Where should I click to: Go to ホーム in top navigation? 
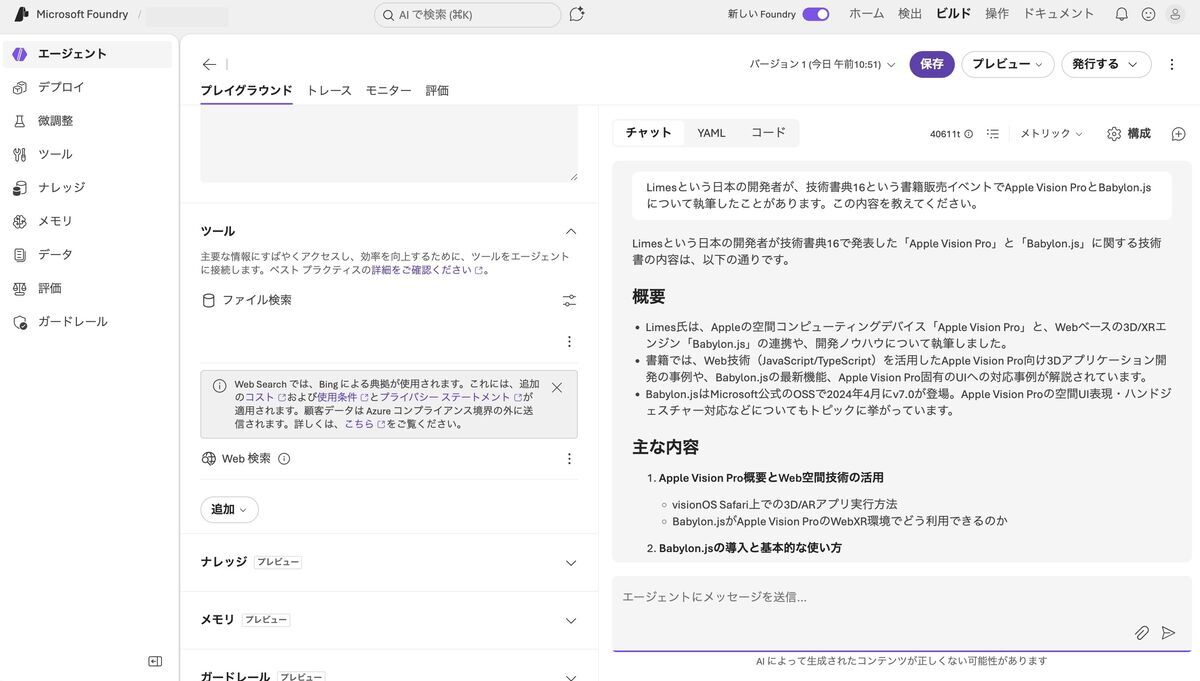pos(867,14)
